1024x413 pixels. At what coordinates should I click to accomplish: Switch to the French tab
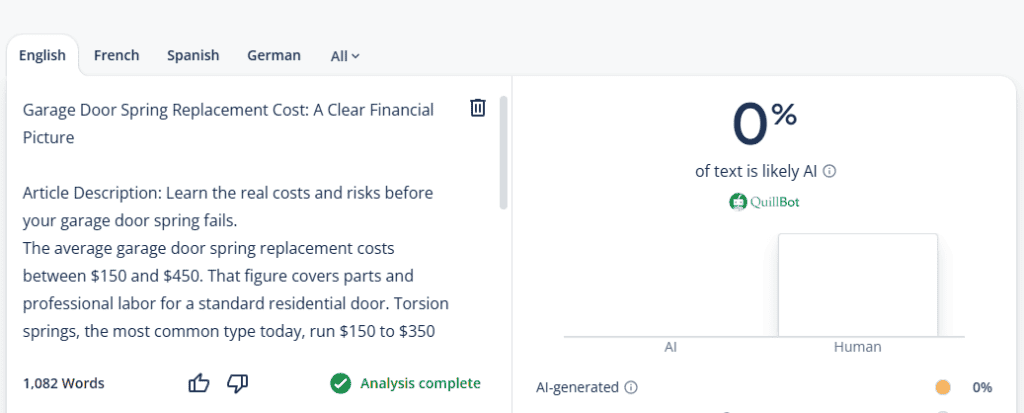117,55
